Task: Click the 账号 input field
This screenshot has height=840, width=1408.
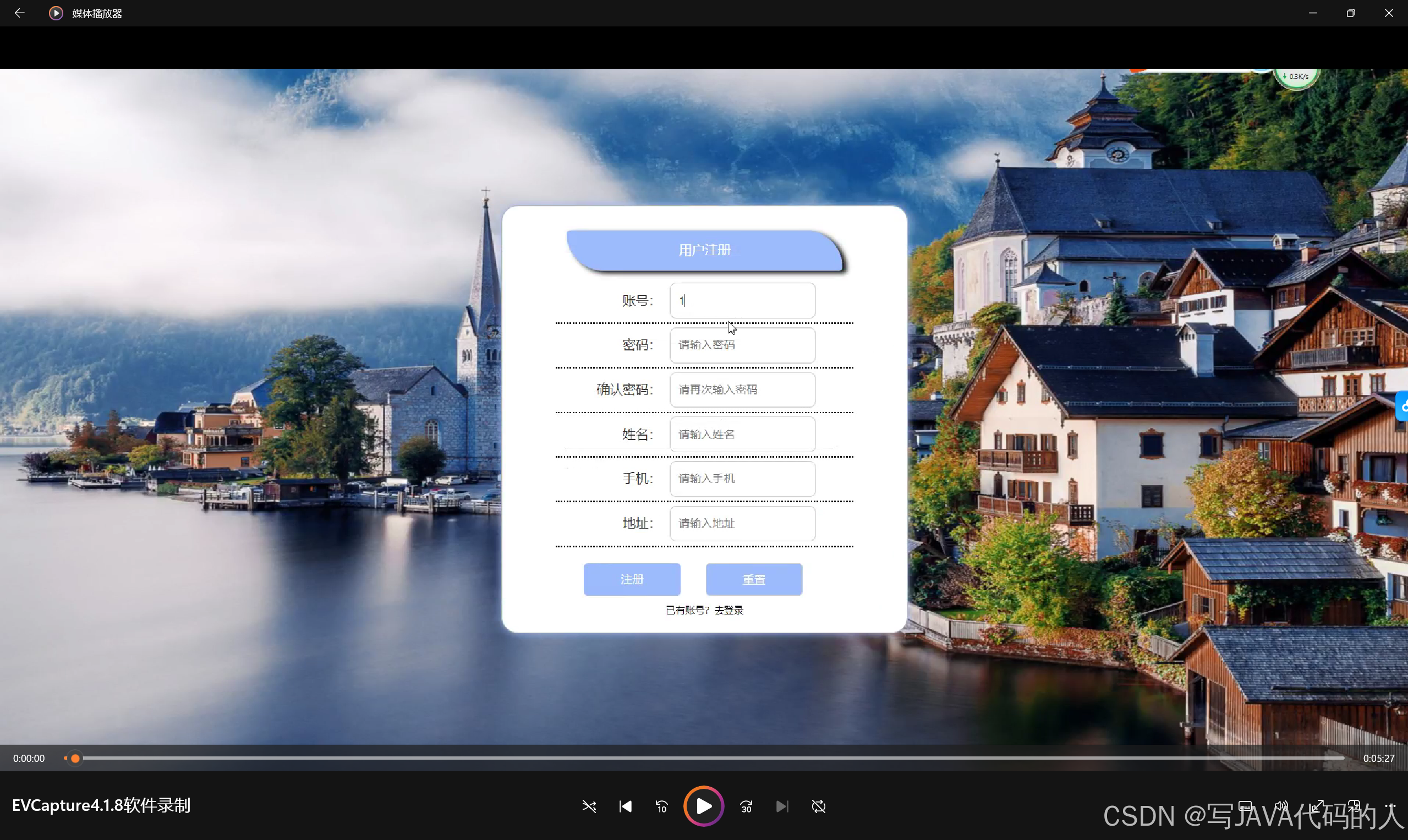Action: (x=742, y=300)
